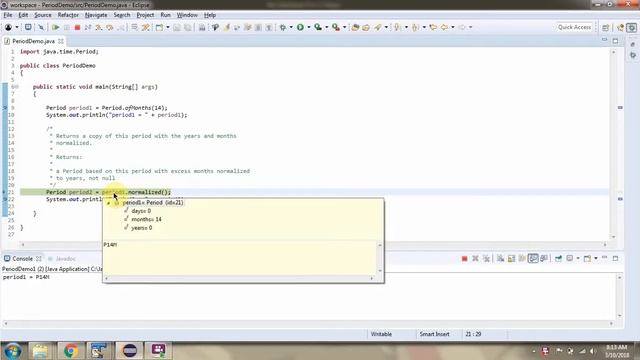Screen dimensions: 640x360
Task: Click the Save toolbar icon
Action: coord(177,27)
